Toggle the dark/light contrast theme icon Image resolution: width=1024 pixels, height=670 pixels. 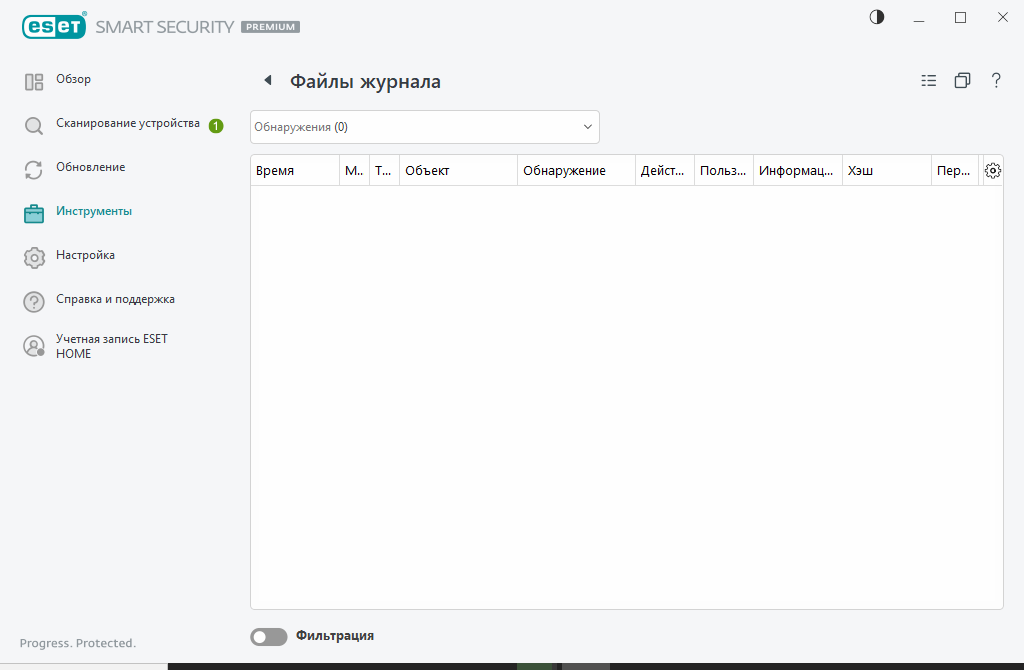pyautogui.click(x=876, y=18)
